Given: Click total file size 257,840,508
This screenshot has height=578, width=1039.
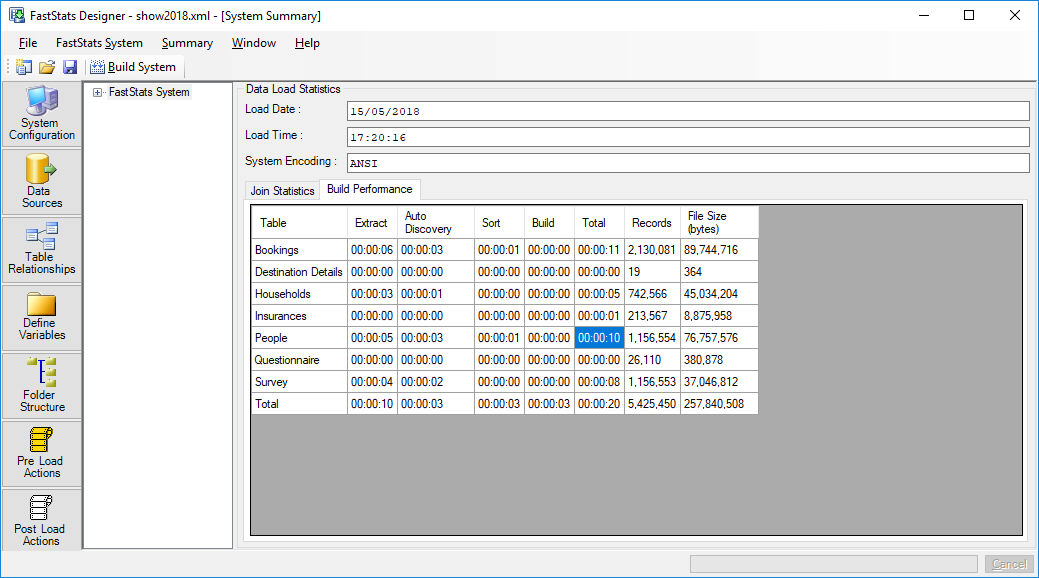Looking at the screenshot, I should (x=719, y=404).
